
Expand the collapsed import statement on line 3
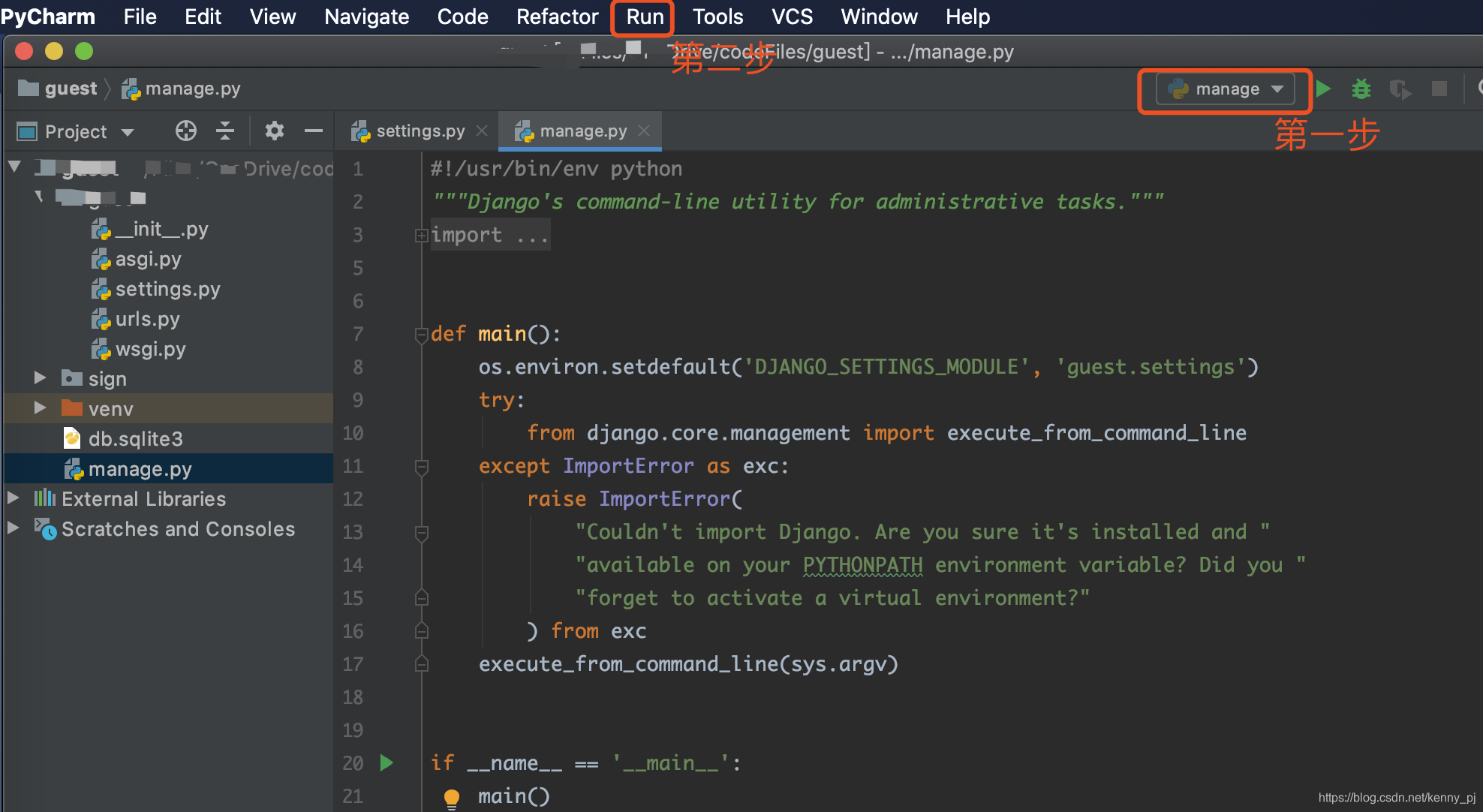pyautogui.click(x=421, y=235)
